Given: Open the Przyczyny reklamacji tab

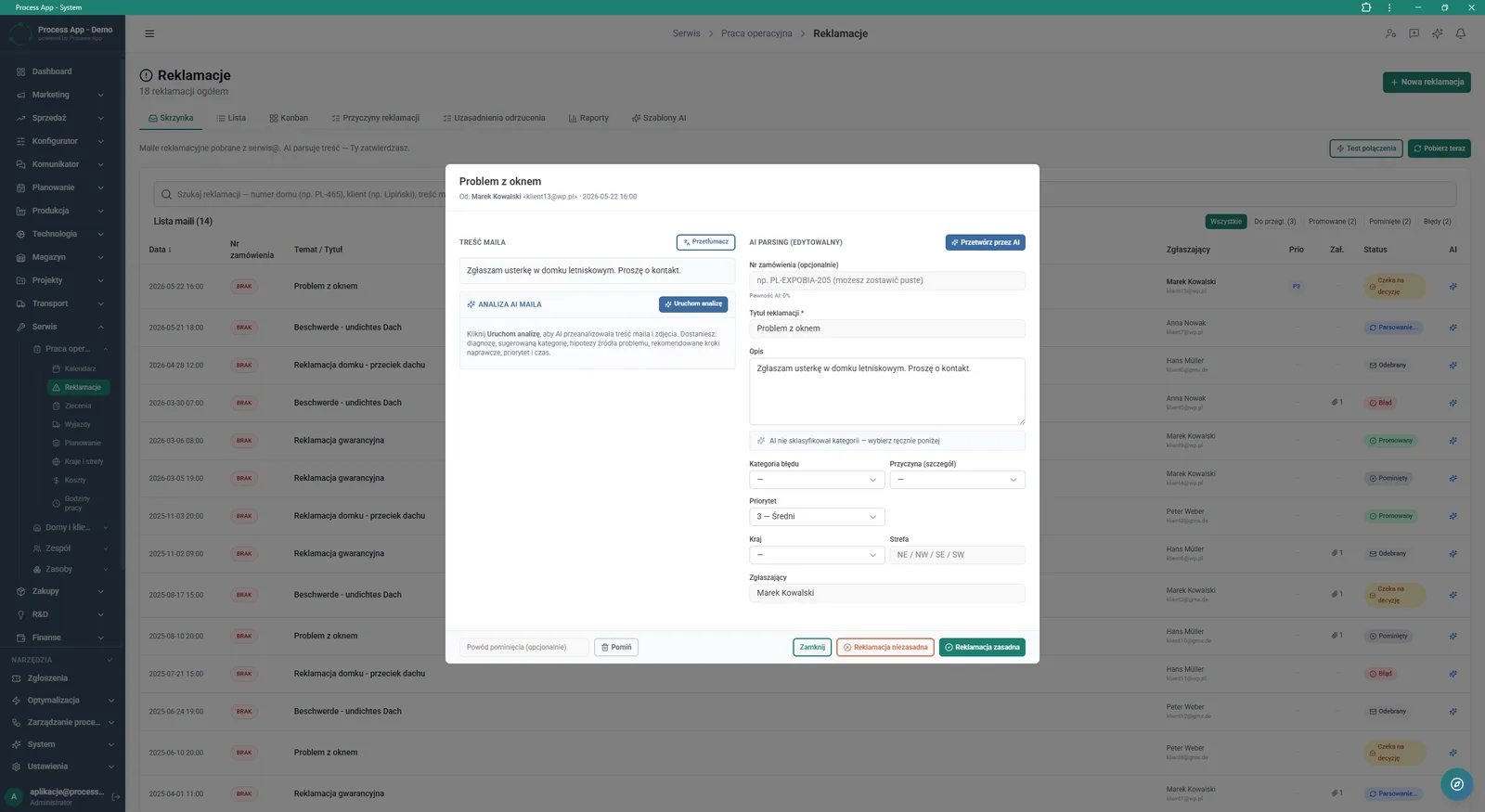Looking at the screenshot, I should pos(375,118).
